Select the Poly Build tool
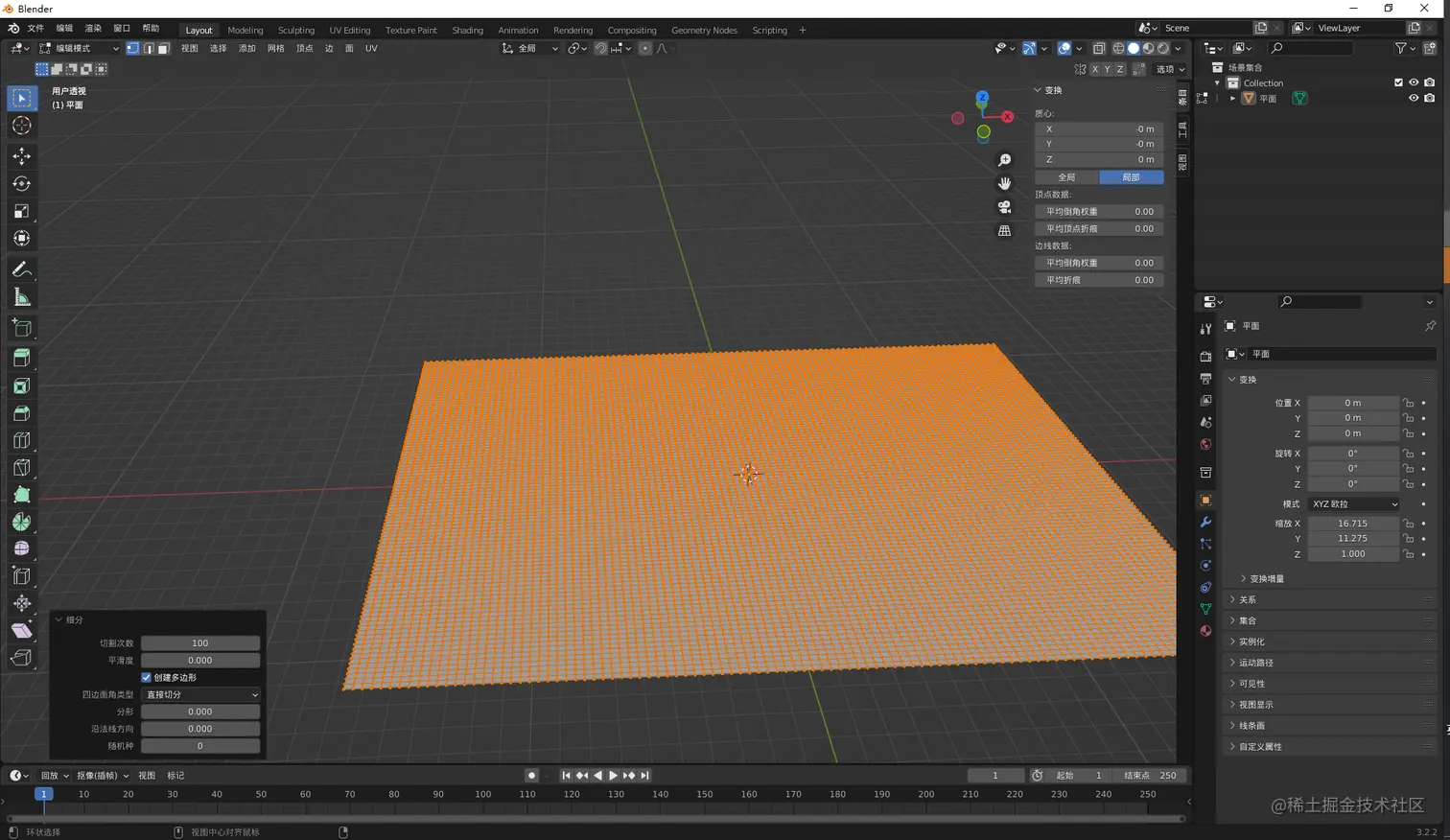Image resolution: width=1450 pixels, height=840 pixels. pyautogui.click(x=21, y=495)
